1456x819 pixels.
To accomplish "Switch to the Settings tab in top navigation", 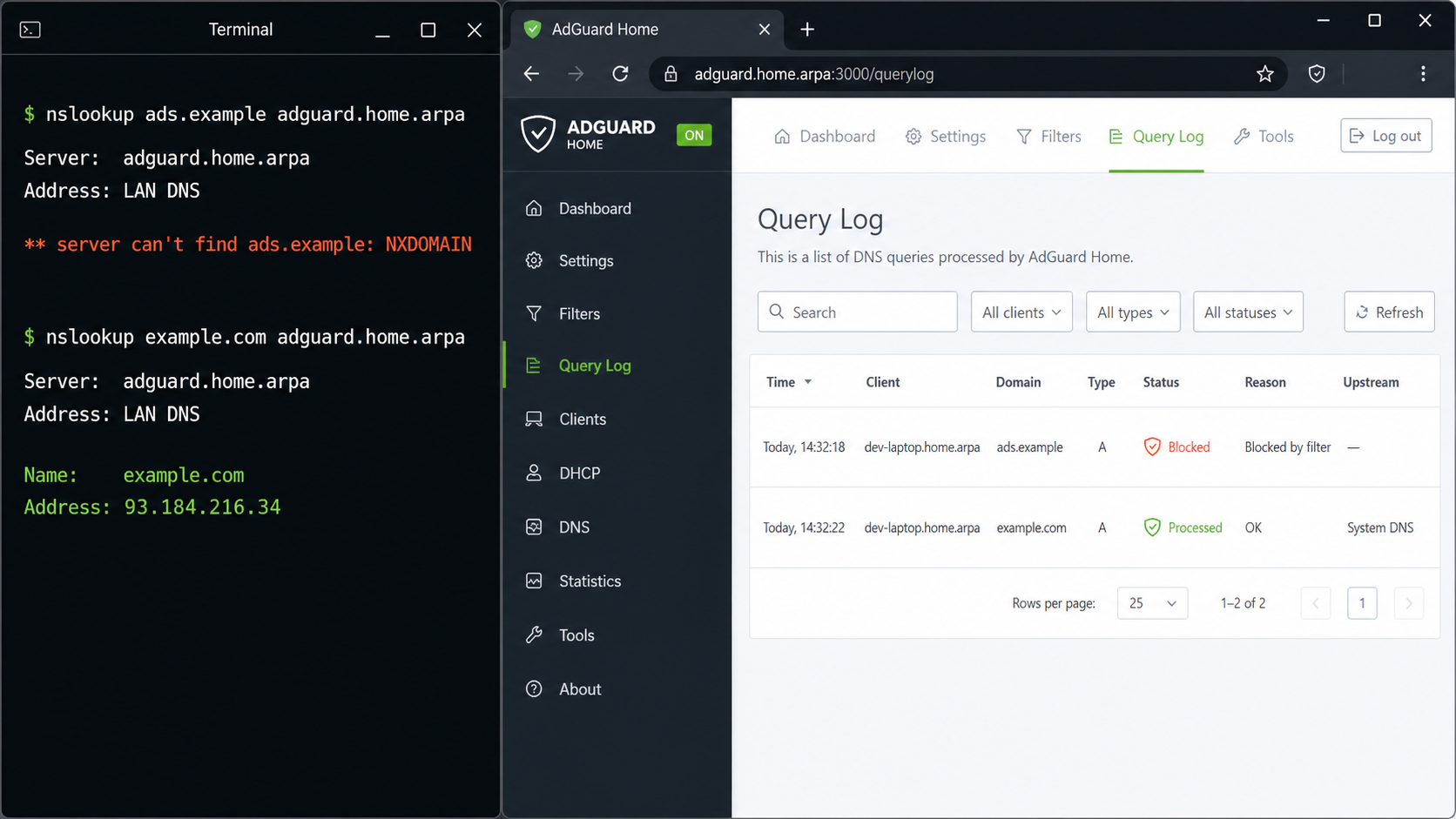I will 946,136.
